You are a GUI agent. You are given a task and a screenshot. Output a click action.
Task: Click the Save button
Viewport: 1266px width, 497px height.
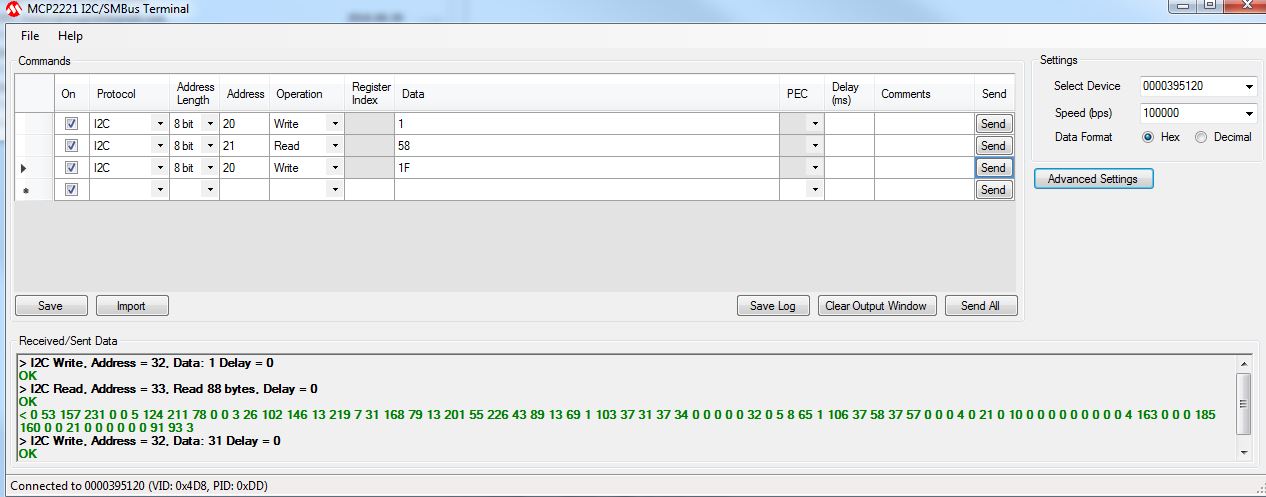coord(51,306)
